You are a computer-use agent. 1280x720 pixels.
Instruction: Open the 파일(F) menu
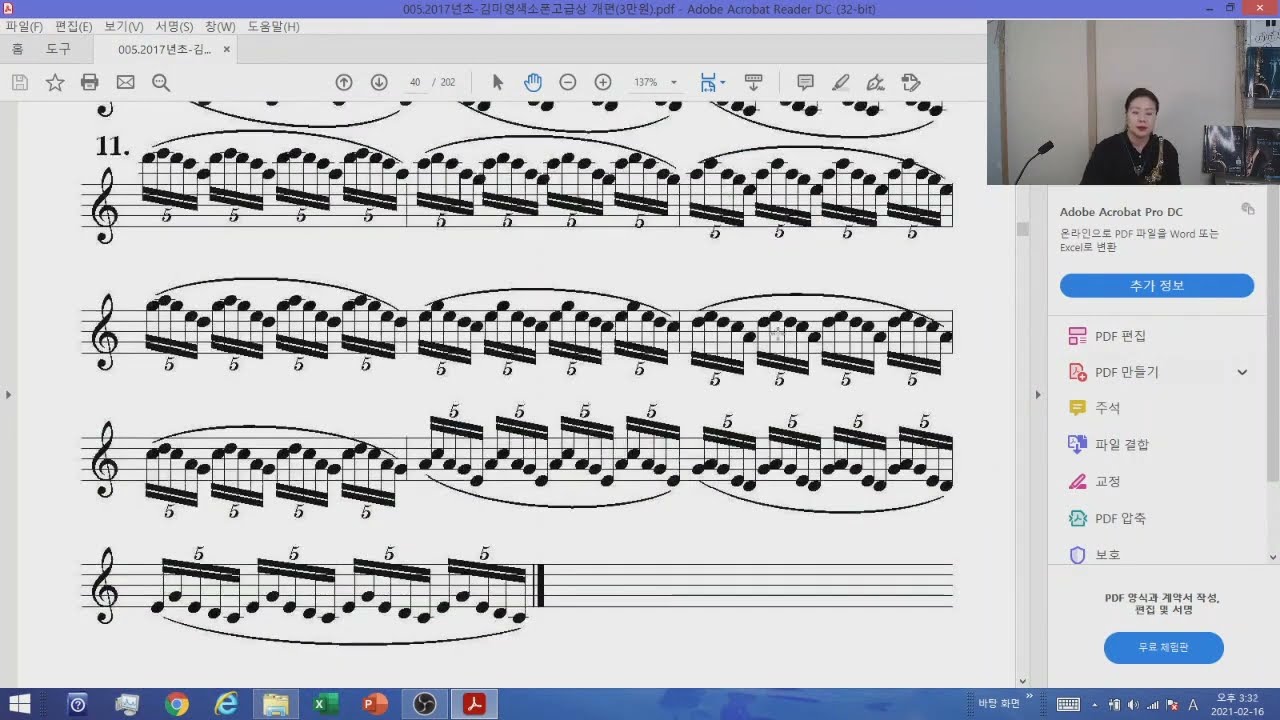click(x=24, y=27)
